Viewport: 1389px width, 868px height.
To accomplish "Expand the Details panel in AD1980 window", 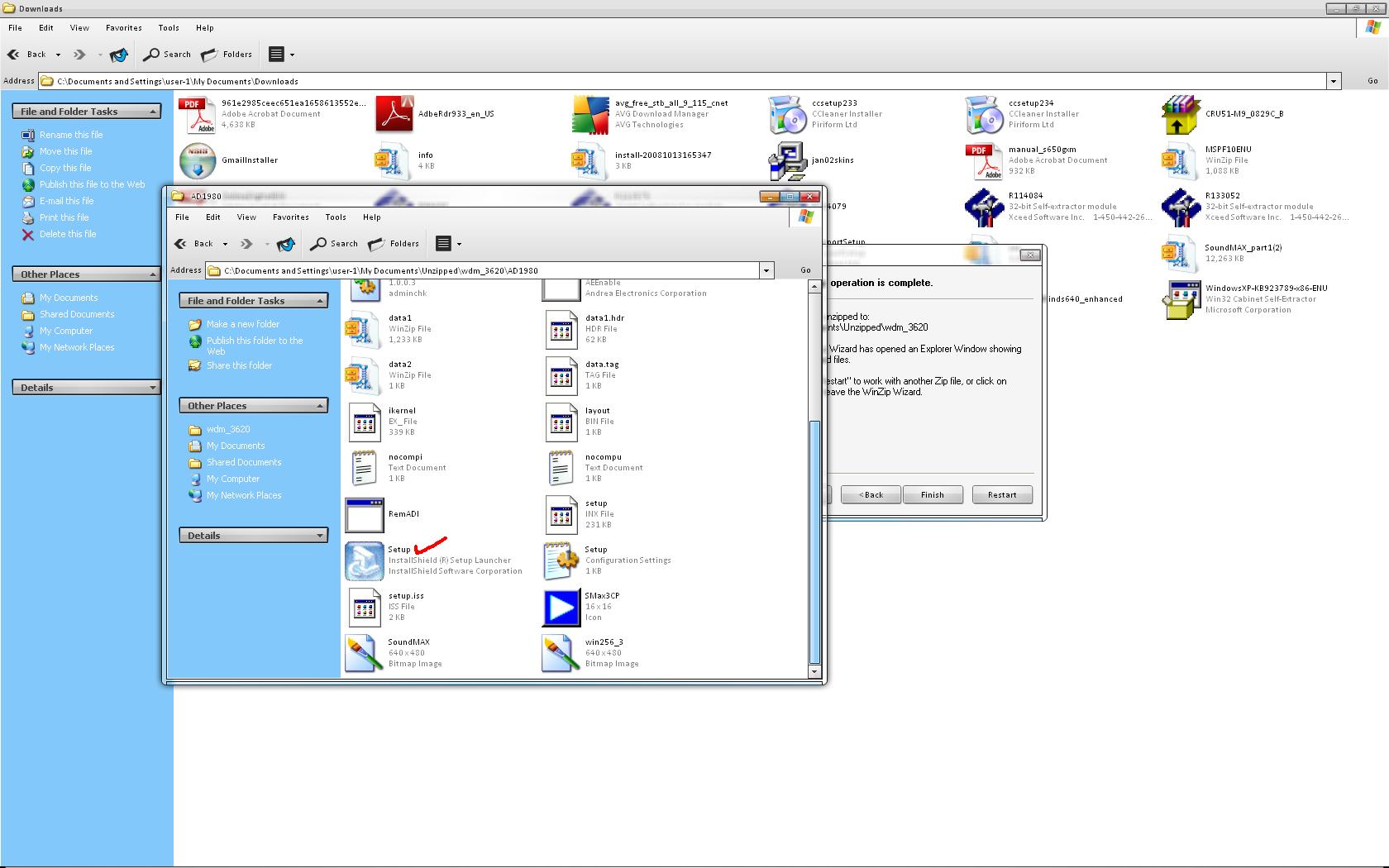I will click(x=320, y=536).
